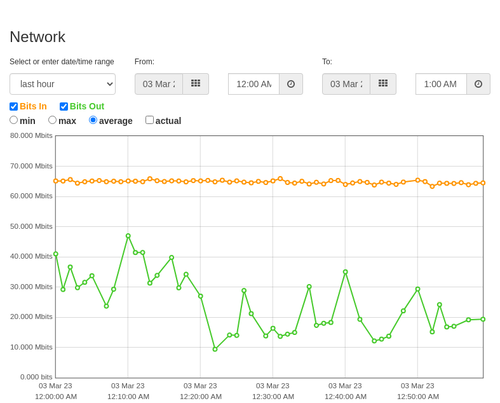This screenshot has width=500, height=403.
Task: Click the From time field showing 12:00 AM
Action: [x=254, y=84]
